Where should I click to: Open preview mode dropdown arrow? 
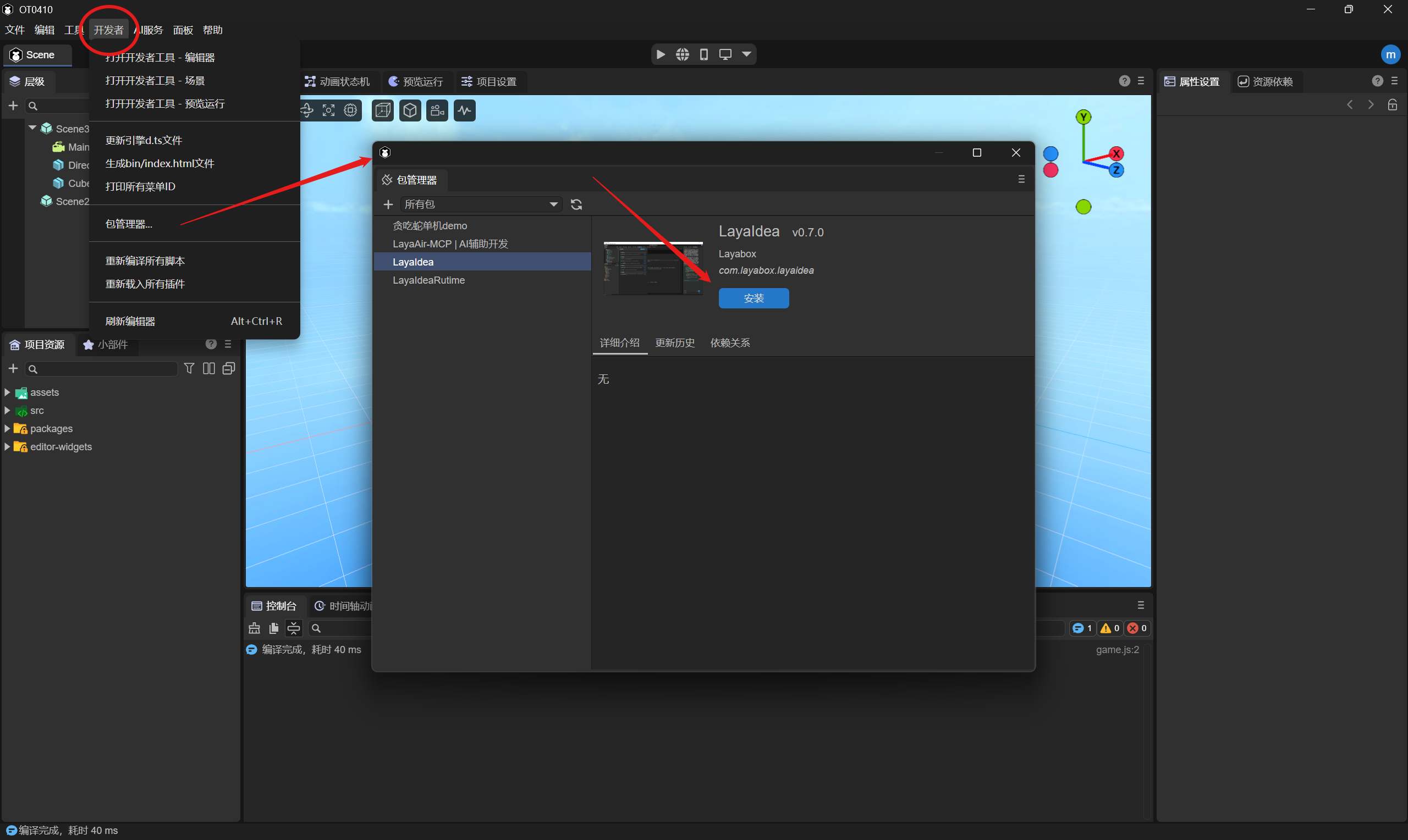pyautogui.click(x=747, y=54)
